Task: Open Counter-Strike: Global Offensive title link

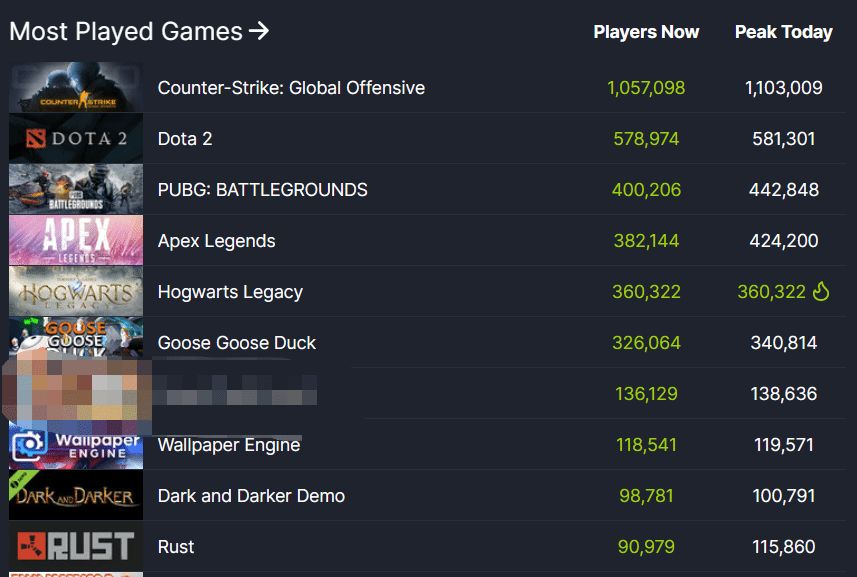Action: [291, 87]
